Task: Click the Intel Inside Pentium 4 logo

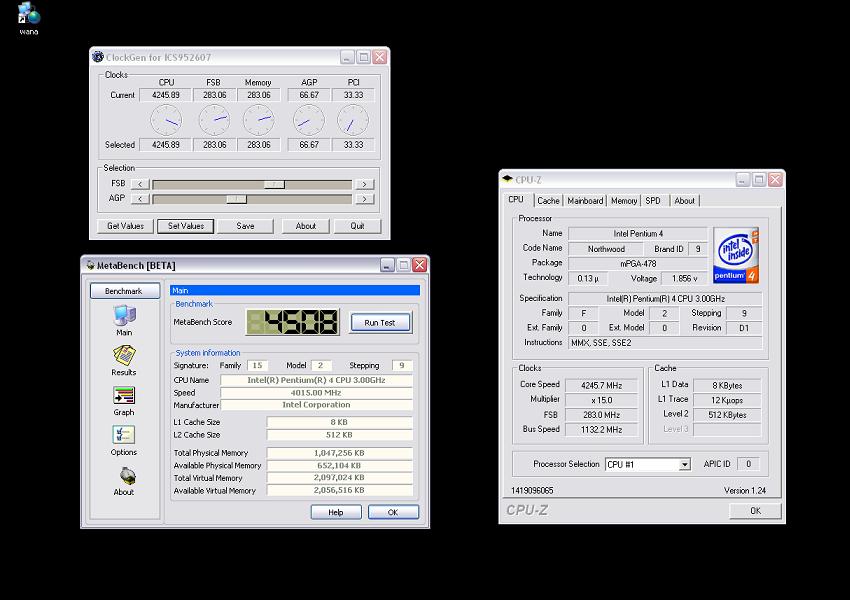Action: point(736,255)
